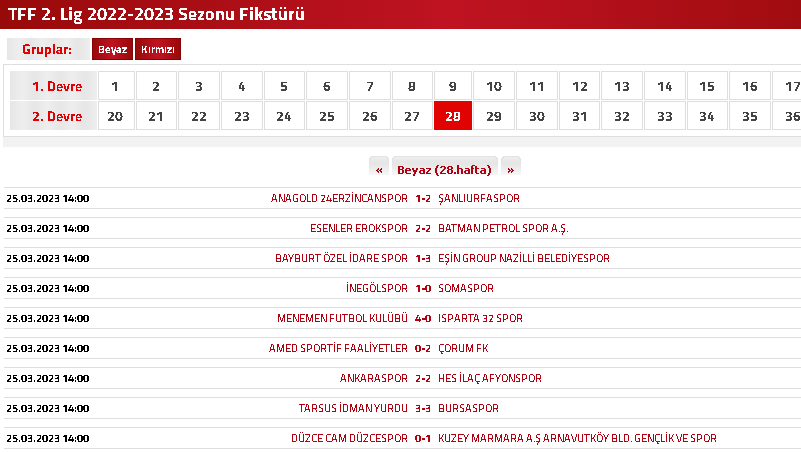Open week 29 fixtures
This screenshot has width=801, height=452.
(493, 116)
